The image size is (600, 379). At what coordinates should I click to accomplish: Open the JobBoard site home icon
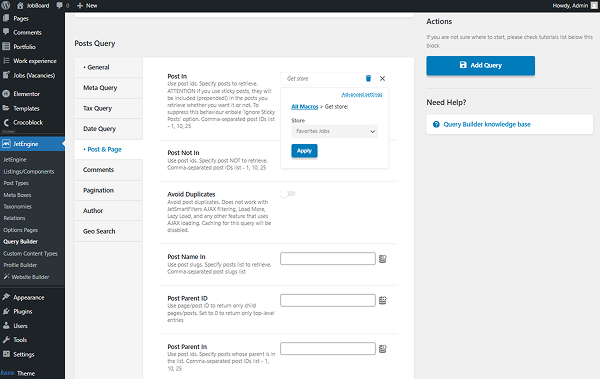tap(20, 5)
